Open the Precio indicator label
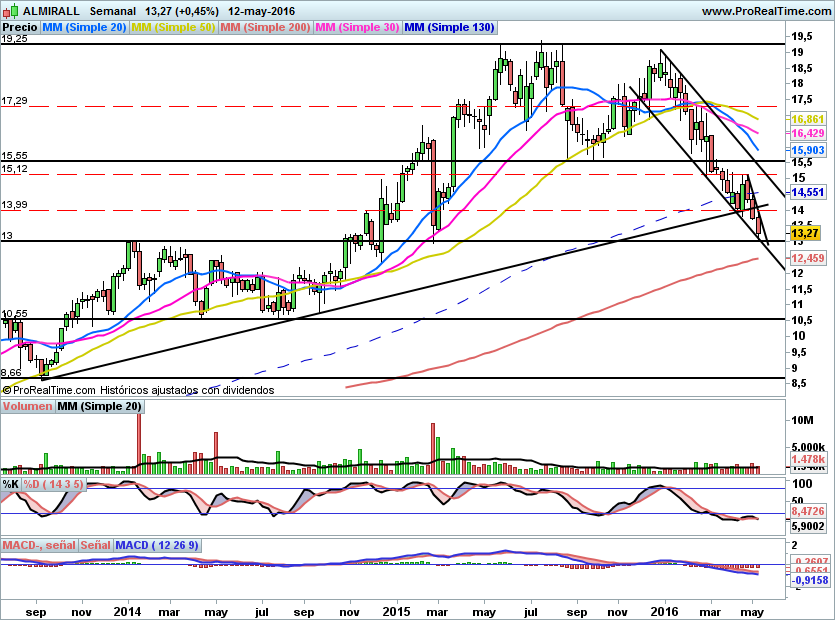 [20, 27]
